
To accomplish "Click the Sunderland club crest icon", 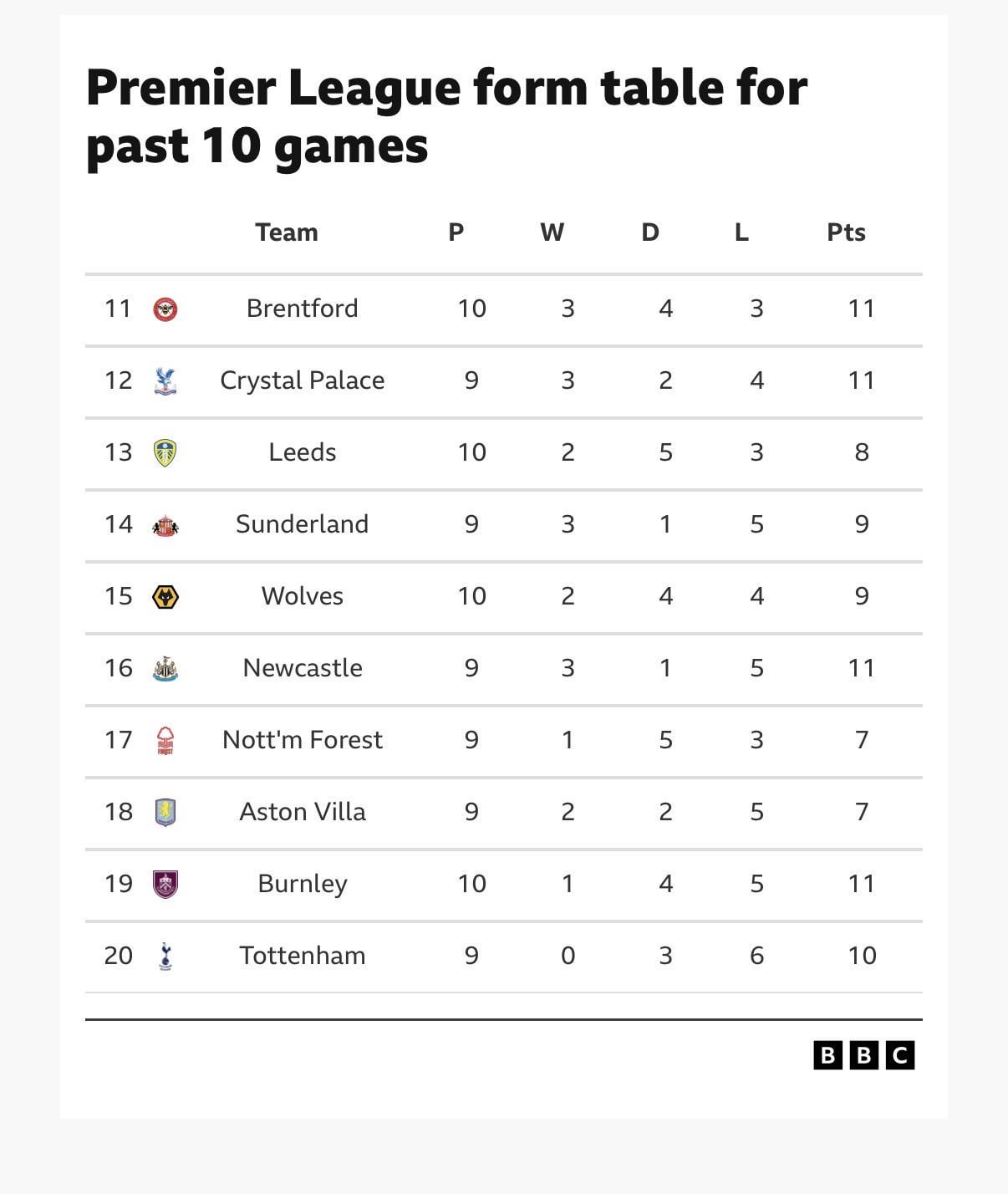I will pyautogui.click(x=165, y=525).
